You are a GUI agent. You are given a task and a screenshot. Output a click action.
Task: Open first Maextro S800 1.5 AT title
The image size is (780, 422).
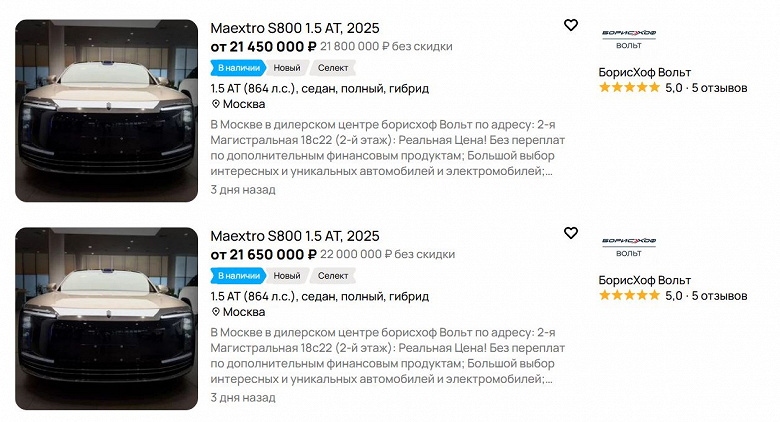click(295, 28)
